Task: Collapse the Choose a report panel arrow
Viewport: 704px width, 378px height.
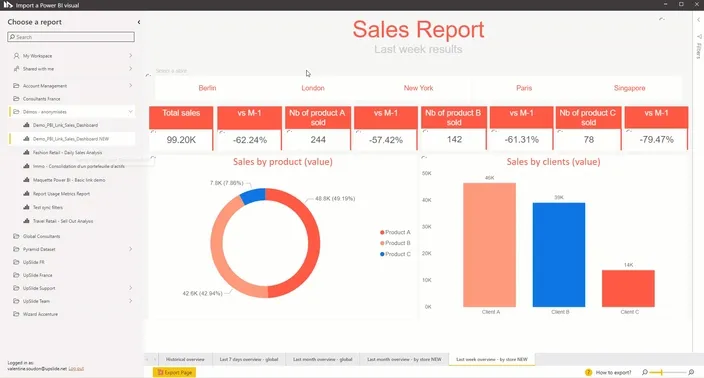Action: click(x=139, y=22)
